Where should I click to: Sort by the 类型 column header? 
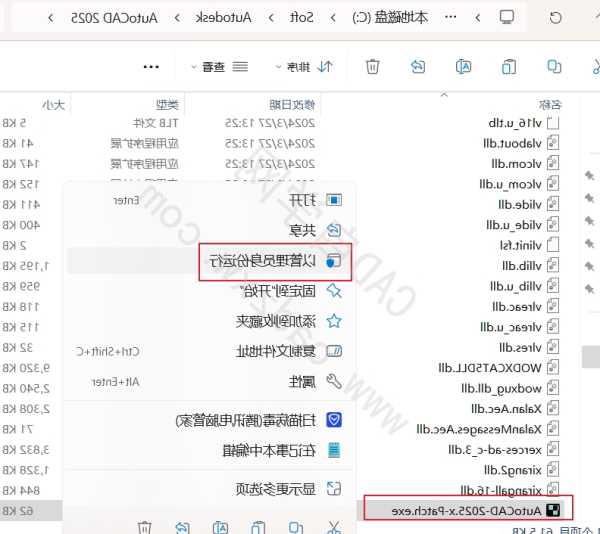(x=167, y=104)
